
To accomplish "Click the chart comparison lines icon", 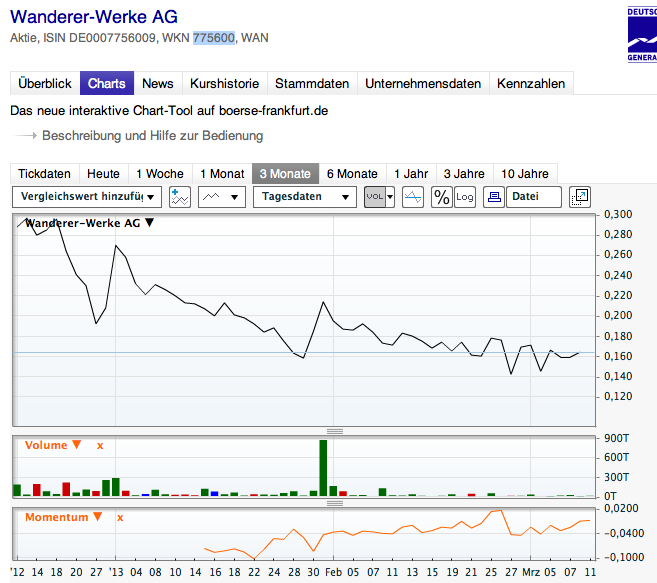I will point(413,197).
